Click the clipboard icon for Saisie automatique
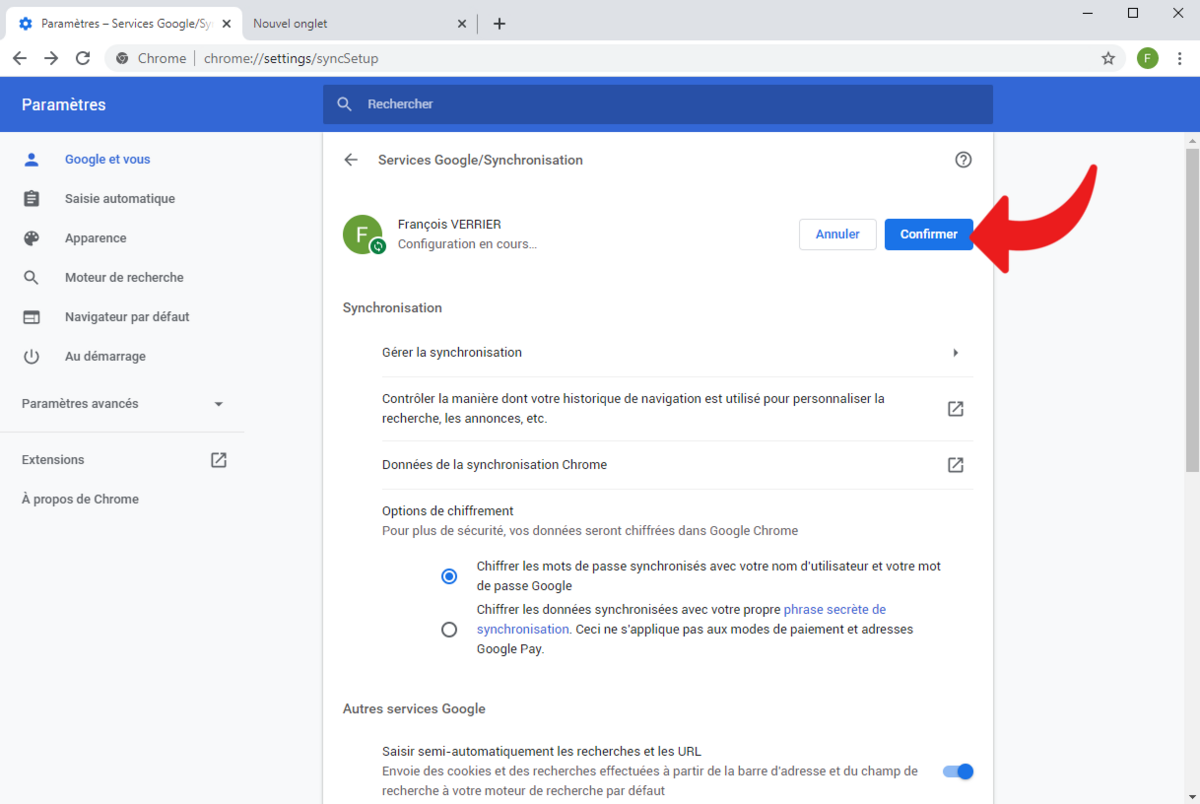The image size is (1200, 804). [32, 199]
